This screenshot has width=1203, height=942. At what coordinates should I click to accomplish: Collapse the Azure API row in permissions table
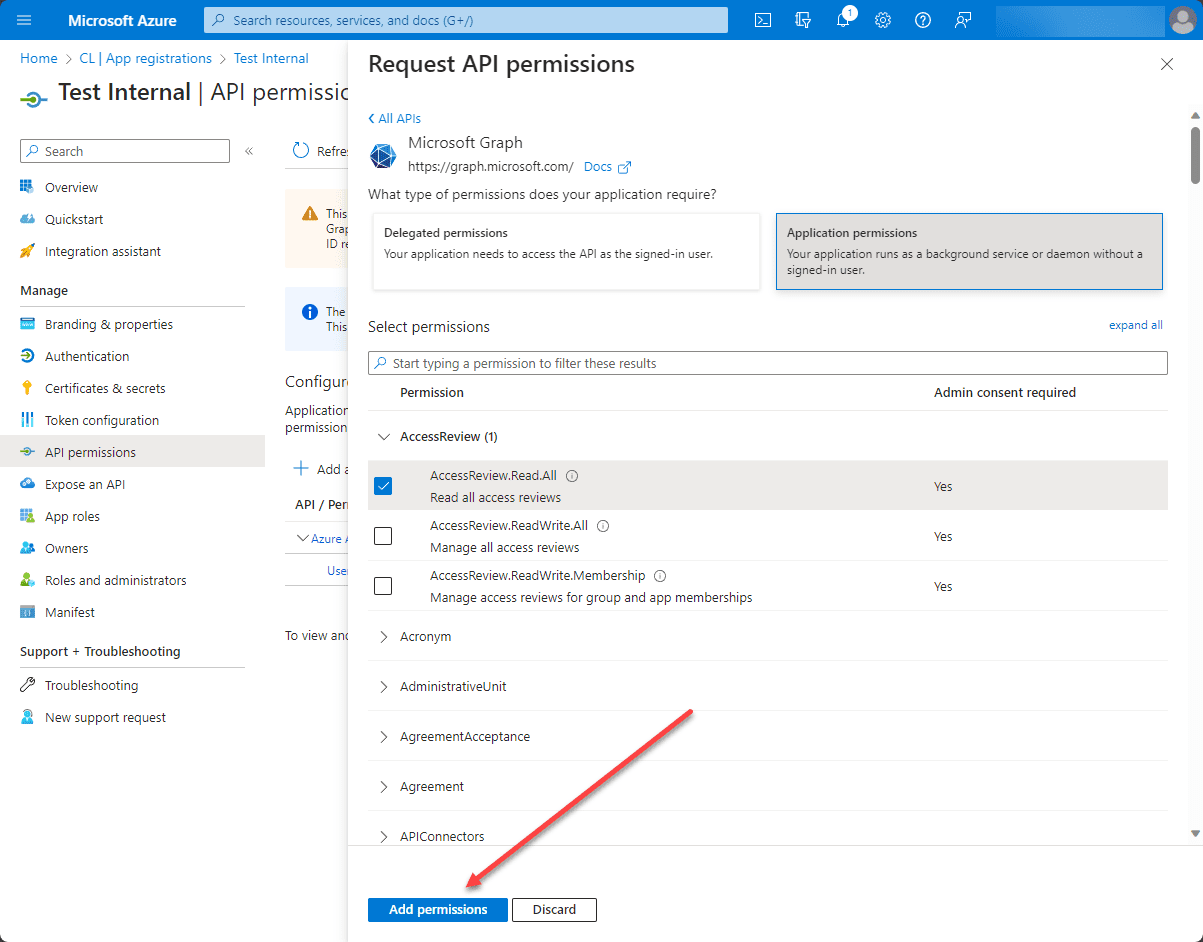coord(303,538)
